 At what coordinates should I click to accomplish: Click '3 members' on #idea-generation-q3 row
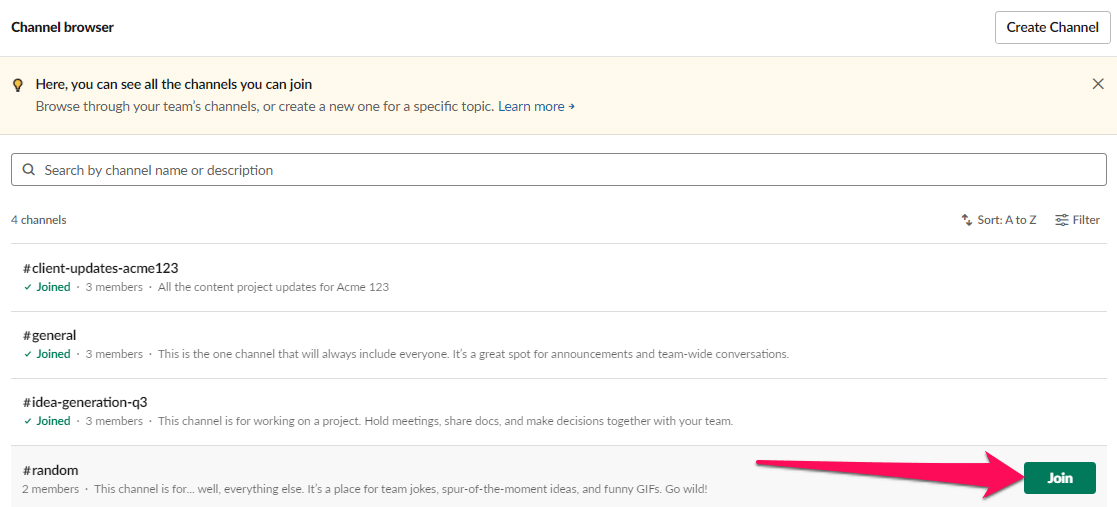114,421
